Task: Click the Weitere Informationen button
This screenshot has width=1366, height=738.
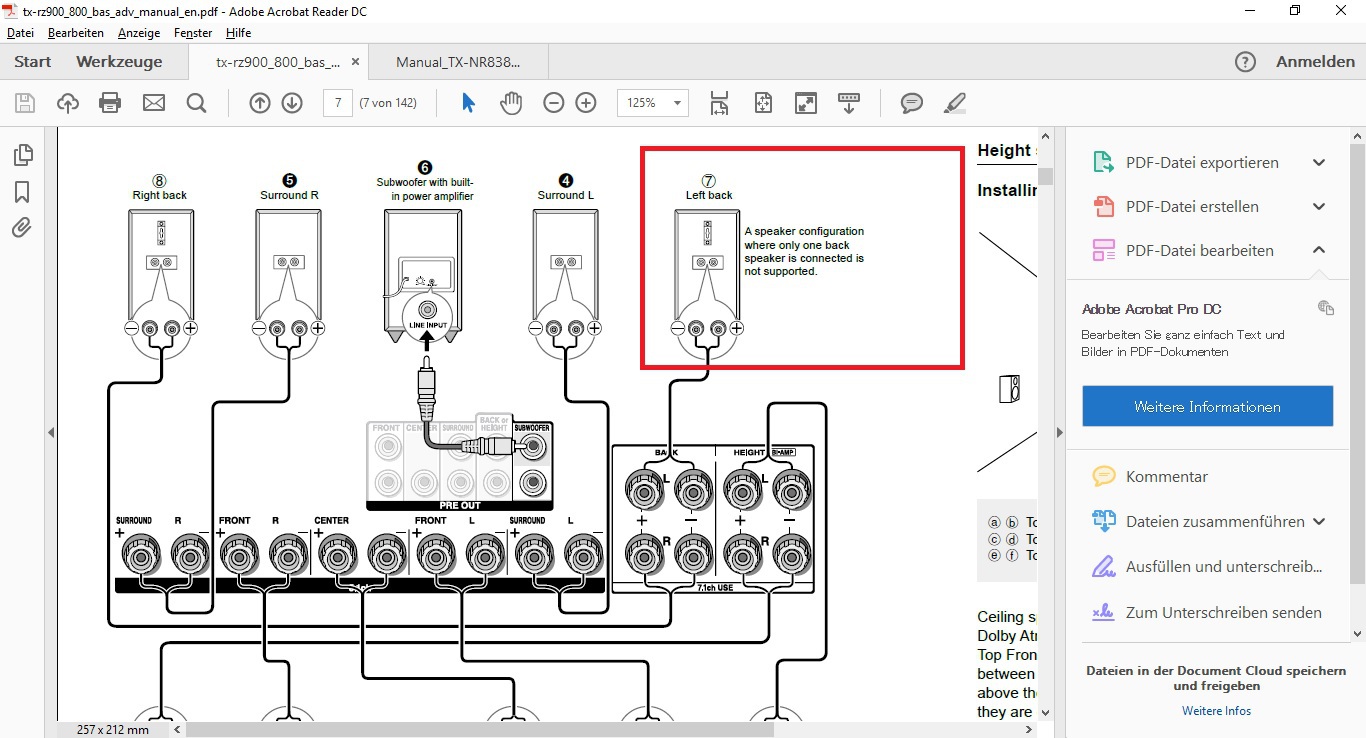Action: coord(1207,407)
